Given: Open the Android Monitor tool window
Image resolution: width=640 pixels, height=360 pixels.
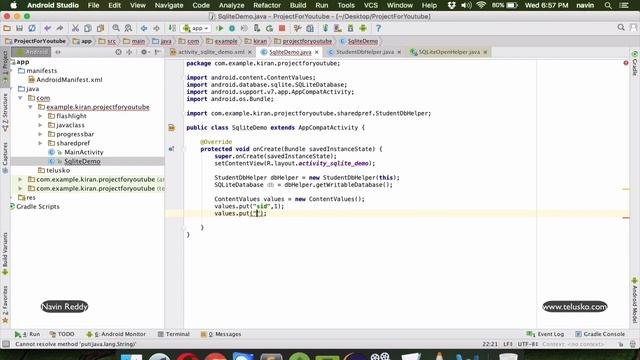Looking at the screenshot, I should point(116,334).
